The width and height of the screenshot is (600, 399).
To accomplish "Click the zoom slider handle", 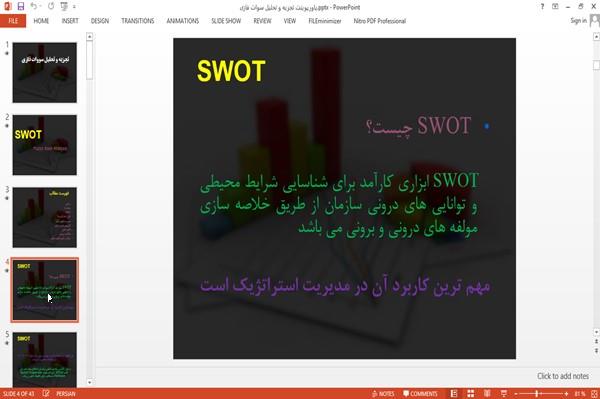I will pyautogui.click(x=537, y=394).
